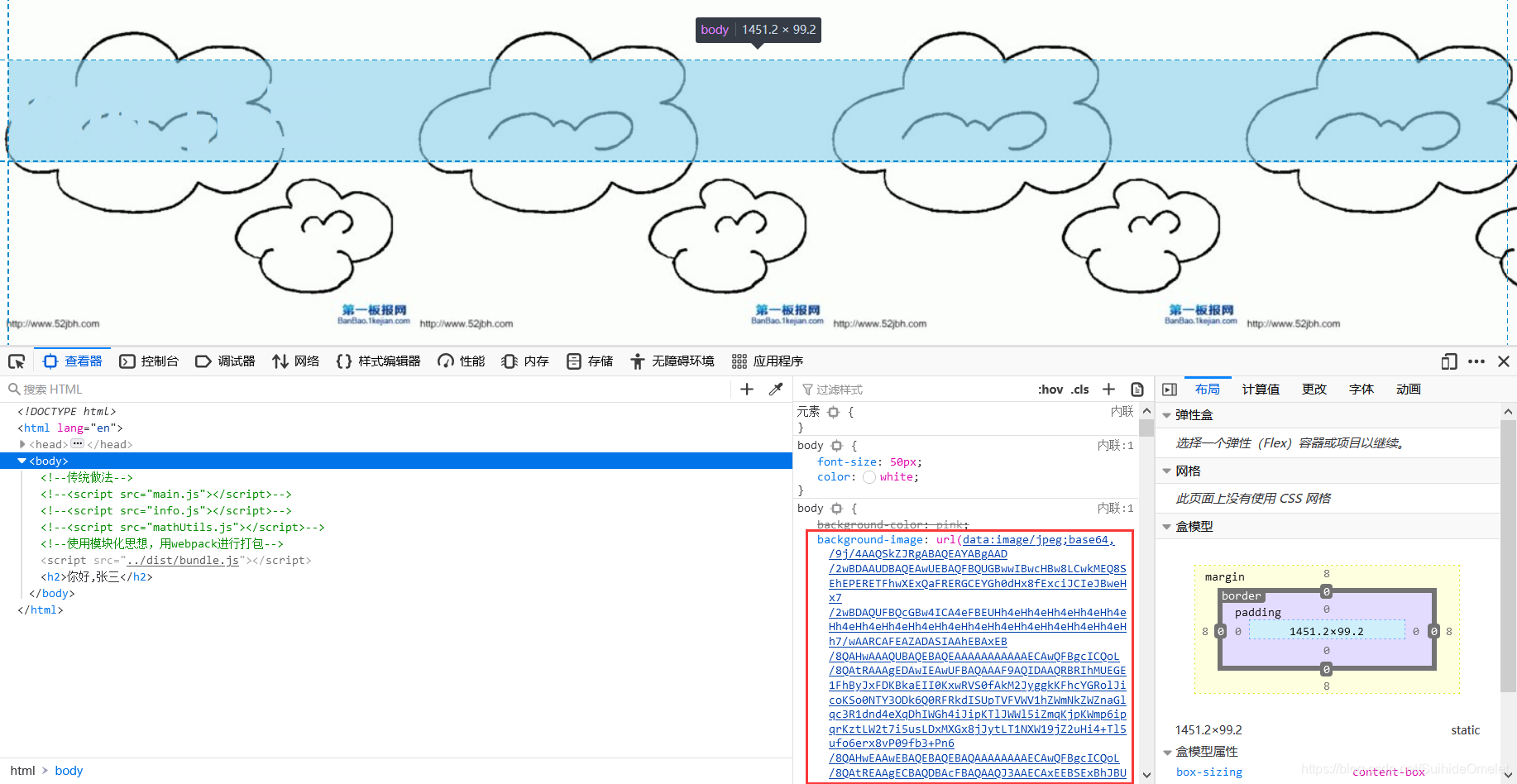Add a new node with plus icon

pos(747,390)
